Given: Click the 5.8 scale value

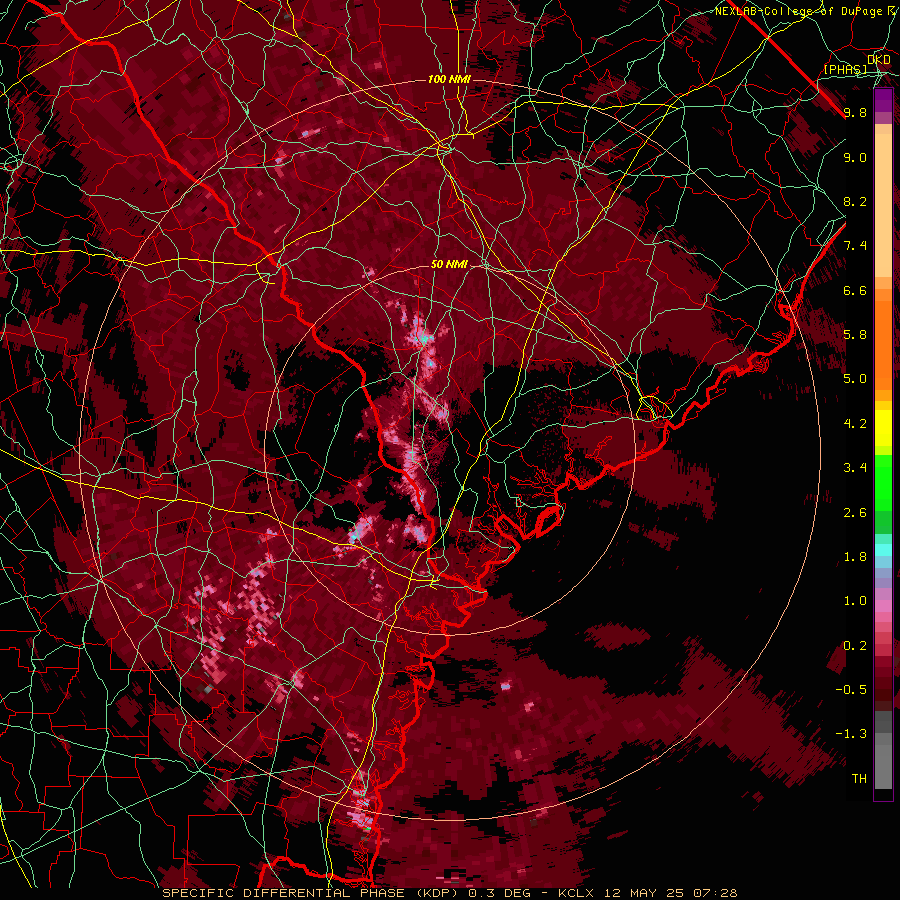Looking at the screenshot, I should (x=855, y=335).
